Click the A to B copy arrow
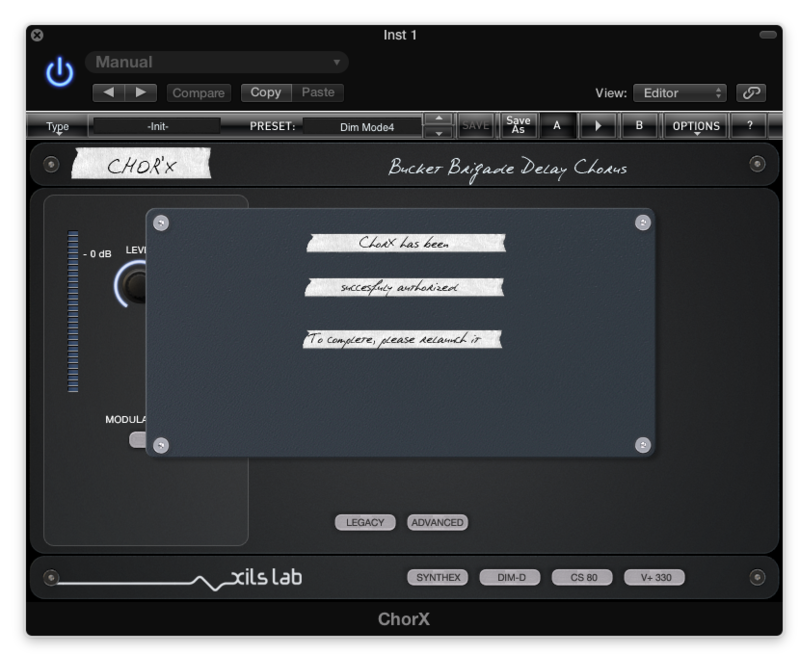The image size is (800, 655). [598, 125]
